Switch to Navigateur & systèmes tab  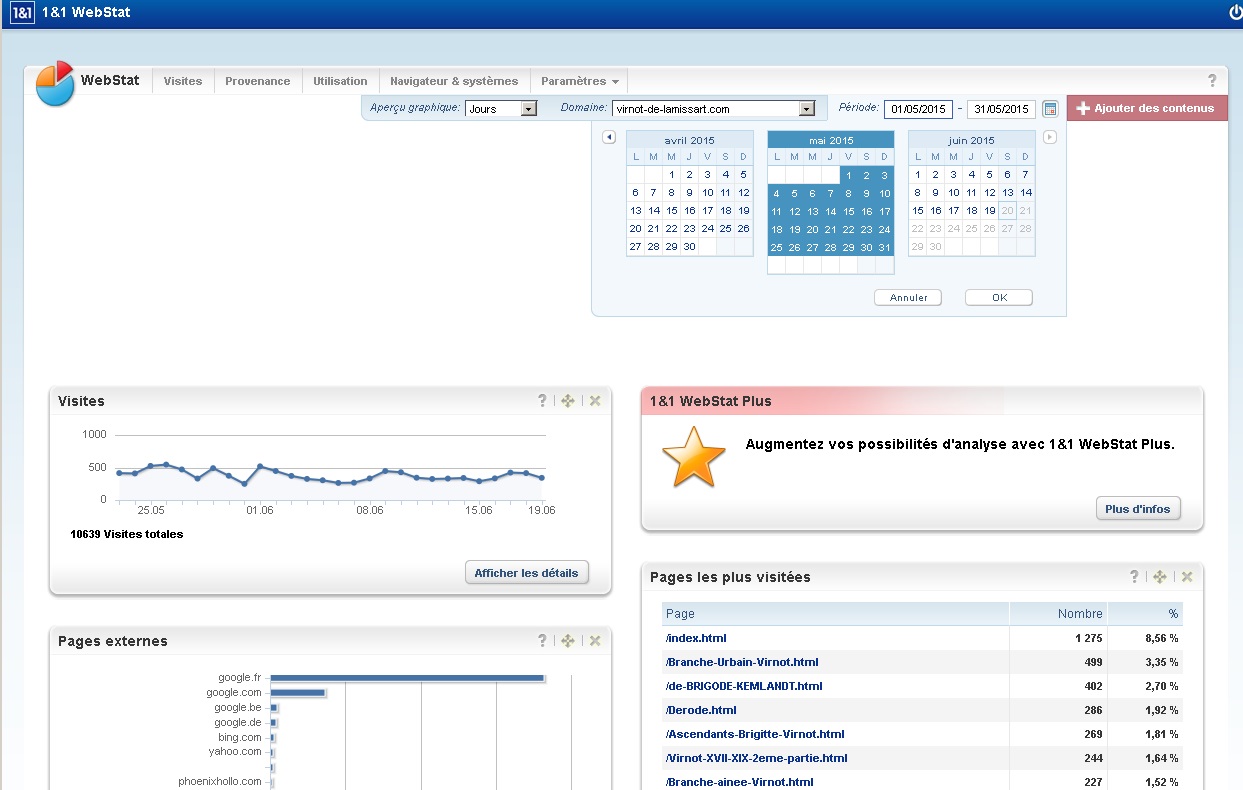[x=454, y=81]
